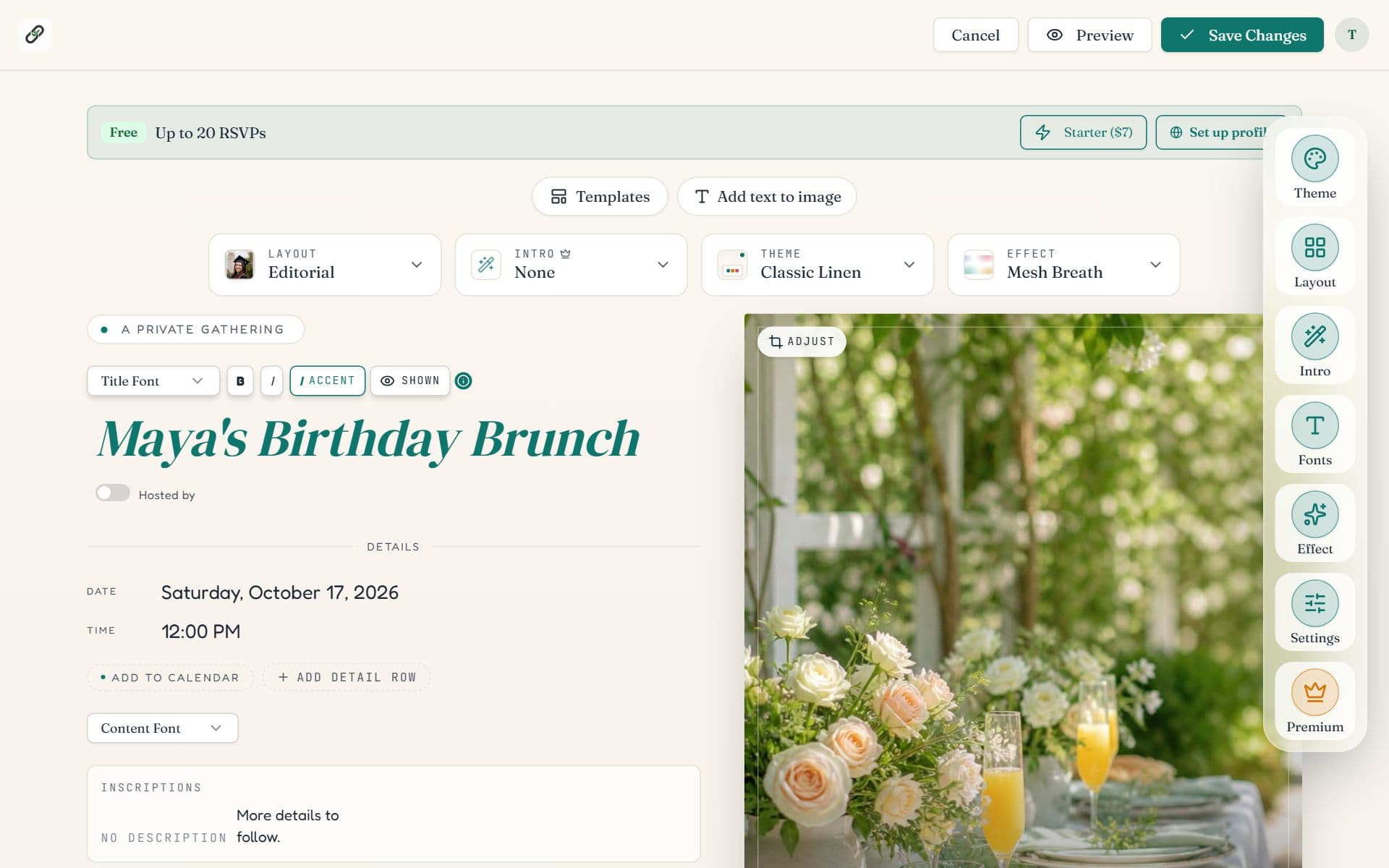This screenshot has width=1389, height=868.
Task: Click Add to Calendar chip
Action: tap(170, 677)
